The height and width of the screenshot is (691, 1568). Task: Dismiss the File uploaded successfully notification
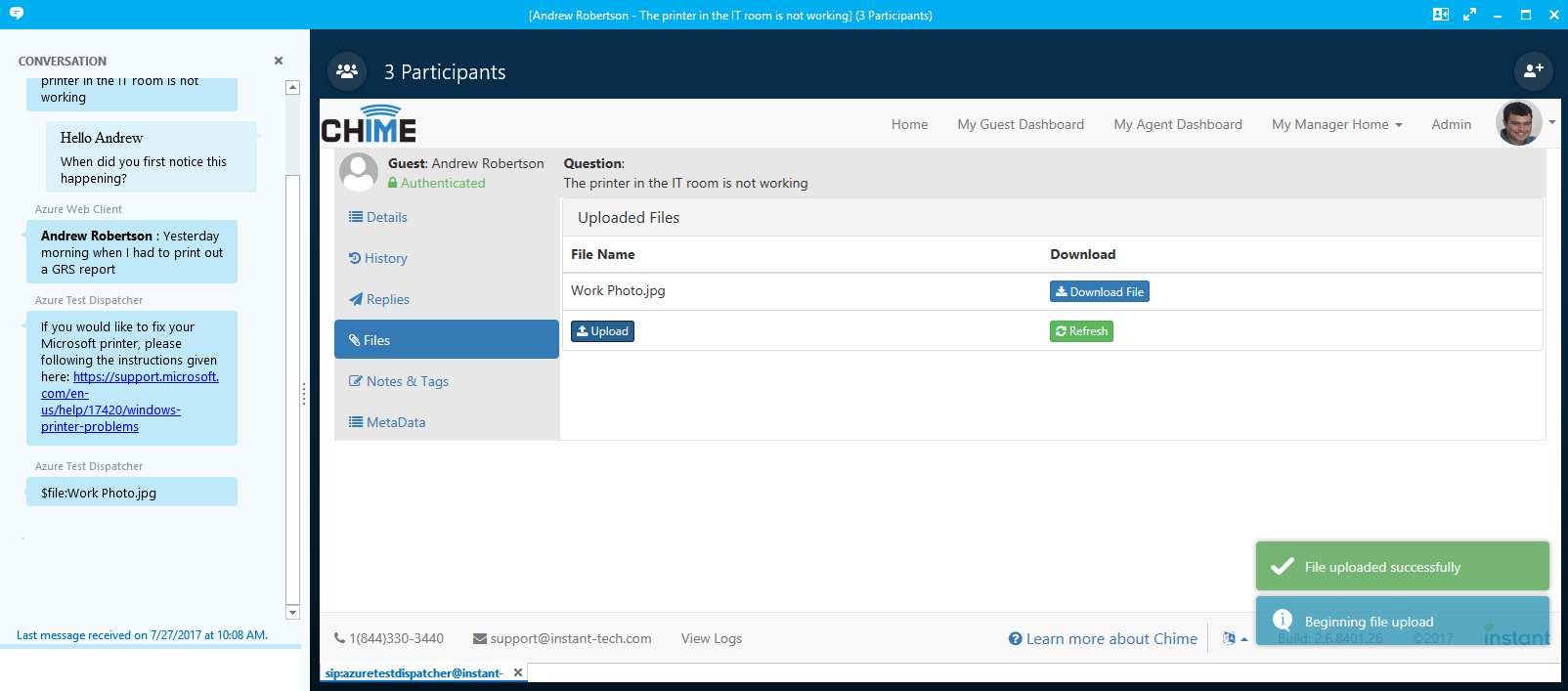pyautogui.click(x=1403, y=566)
